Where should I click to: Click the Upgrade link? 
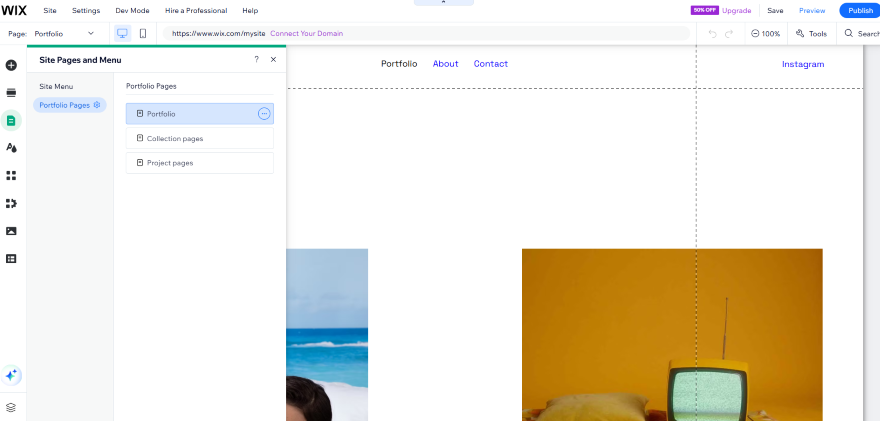(x=736, y=11)
